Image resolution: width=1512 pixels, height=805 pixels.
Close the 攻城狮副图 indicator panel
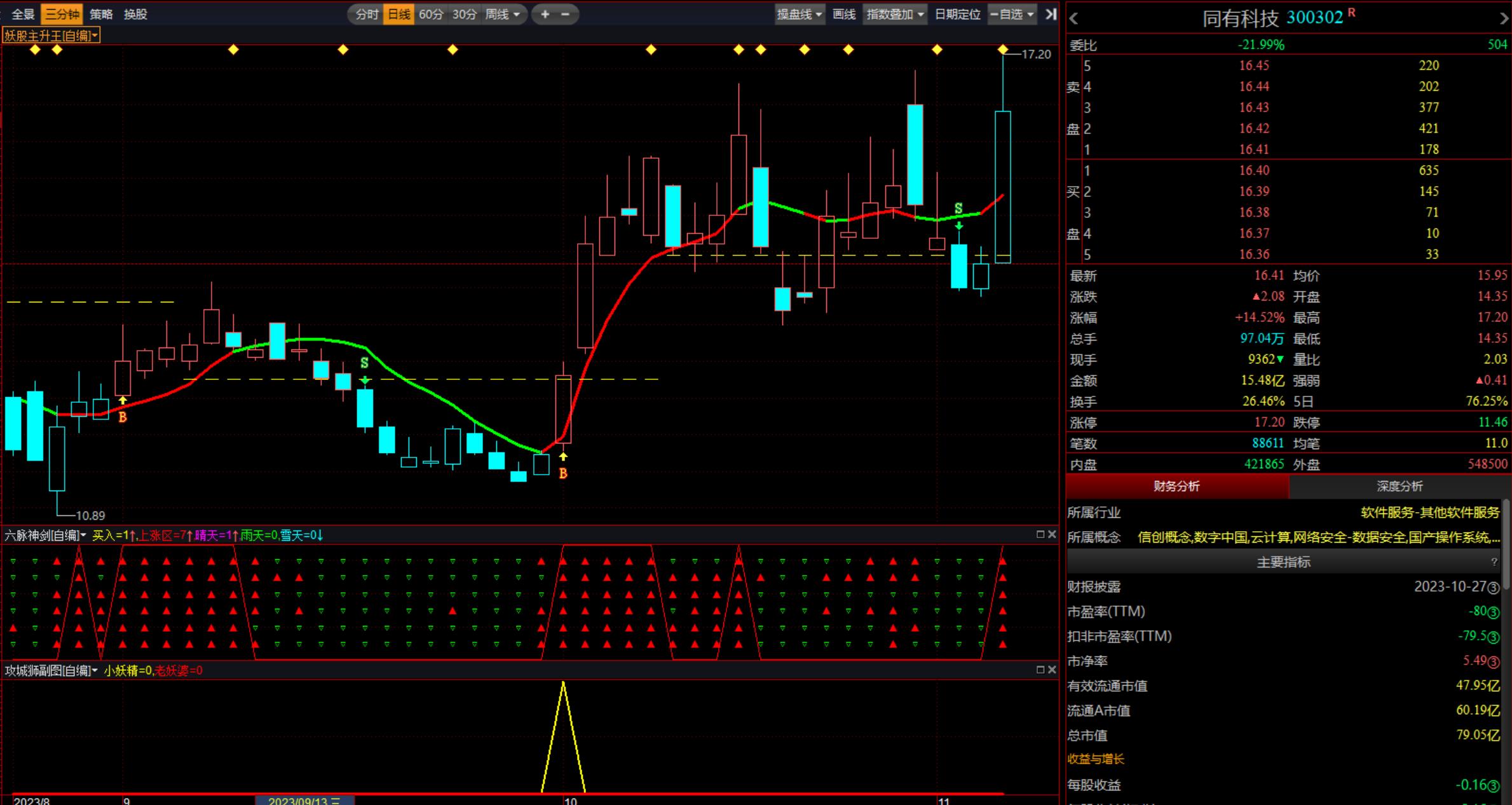[x=1052, y=670]
